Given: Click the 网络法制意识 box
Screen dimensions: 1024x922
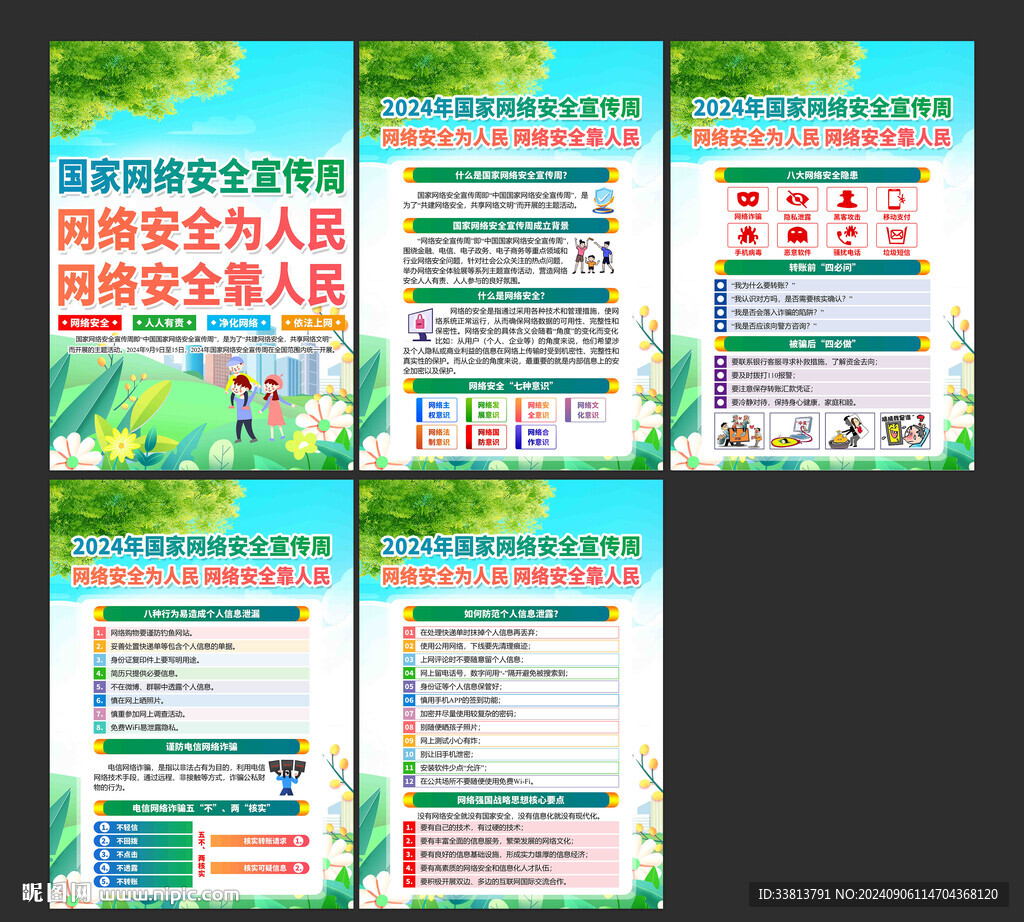Looking at the screenshot, I should (x=437, y=437).
